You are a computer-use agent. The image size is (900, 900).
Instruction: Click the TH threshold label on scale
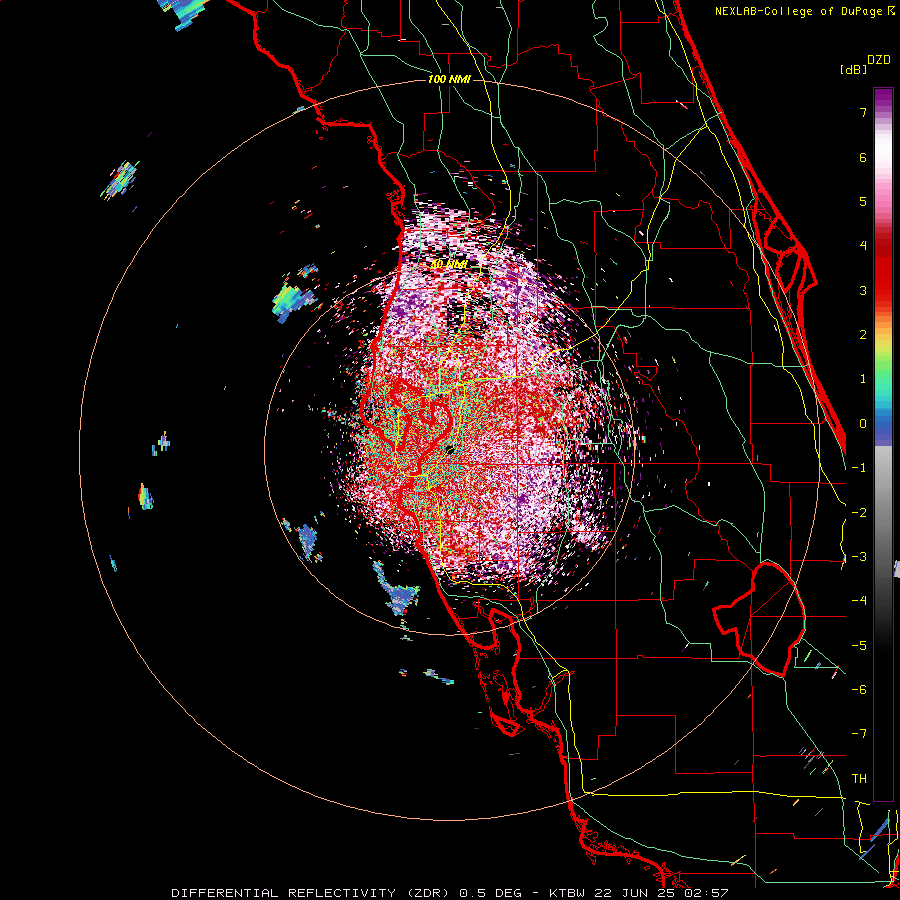pos(859,779)
